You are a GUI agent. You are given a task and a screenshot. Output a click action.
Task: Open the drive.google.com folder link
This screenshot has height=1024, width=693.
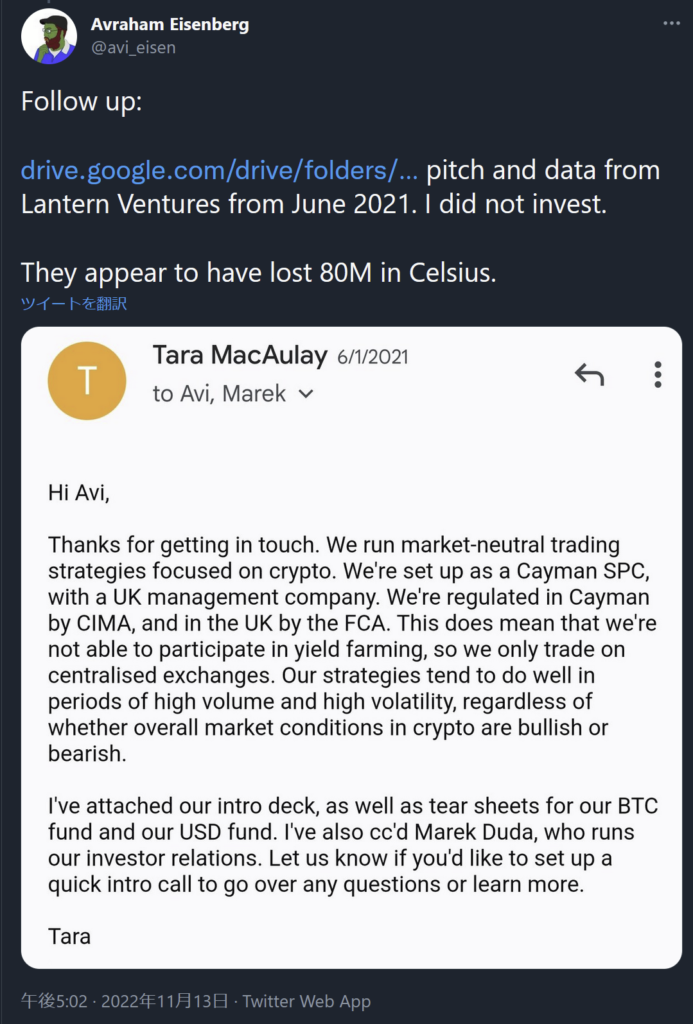click(219, 170)
